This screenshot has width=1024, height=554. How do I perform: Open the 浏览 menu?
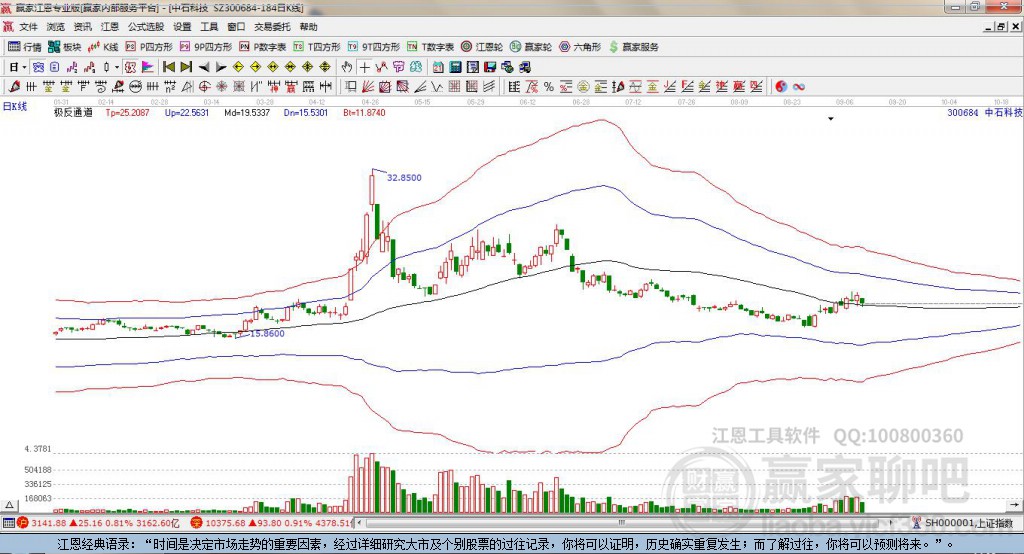click(56, 27)
